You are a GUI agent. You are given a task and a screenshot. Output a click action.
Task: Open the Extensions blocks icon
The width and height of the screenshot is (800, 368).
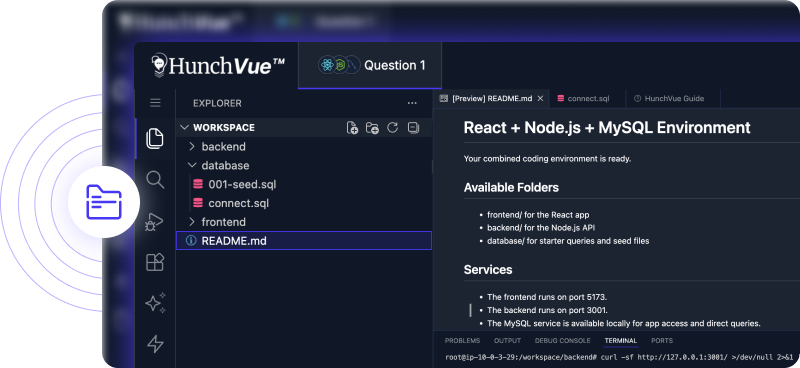[x=155, y=262]
